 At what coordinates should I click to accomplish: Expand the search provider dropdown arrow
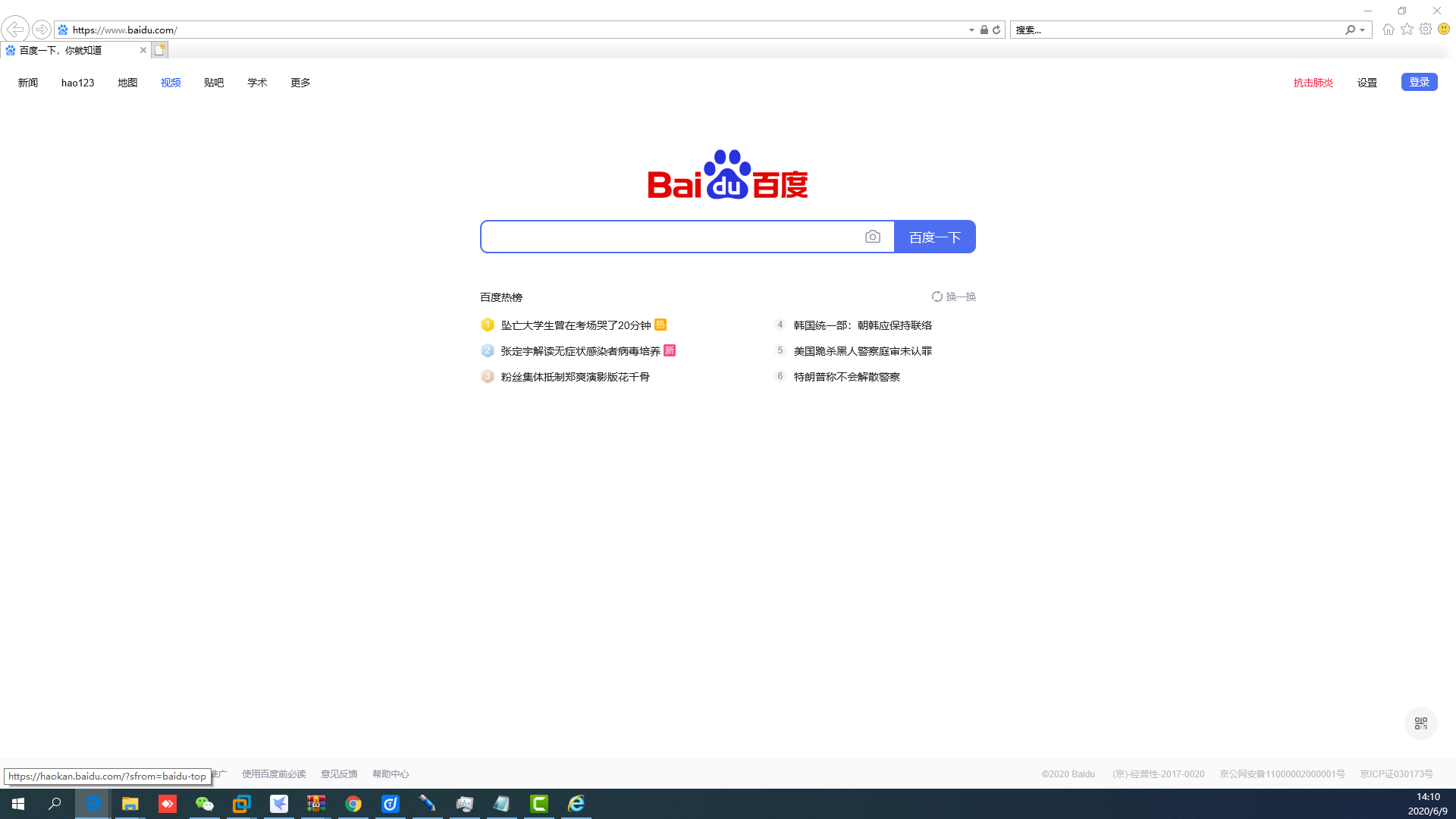1363,30
